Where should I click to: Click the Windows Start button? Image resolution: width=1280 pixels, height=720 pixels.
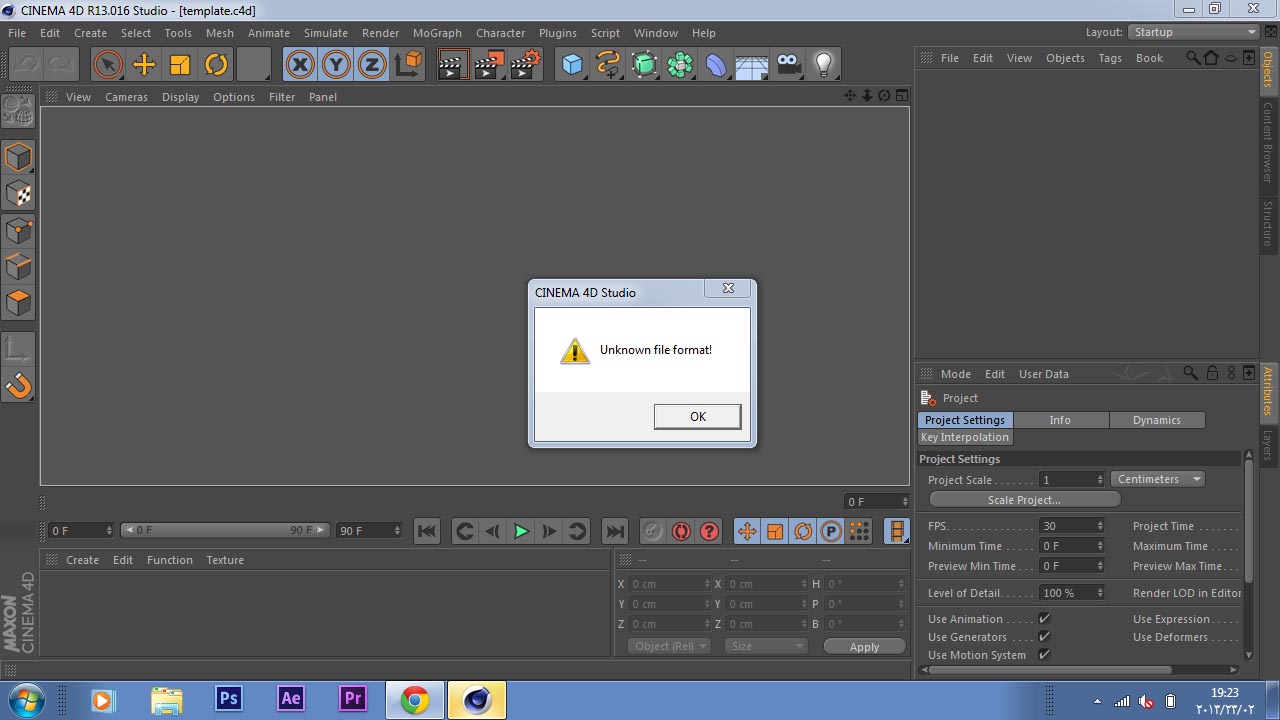(x=27, y=699)
